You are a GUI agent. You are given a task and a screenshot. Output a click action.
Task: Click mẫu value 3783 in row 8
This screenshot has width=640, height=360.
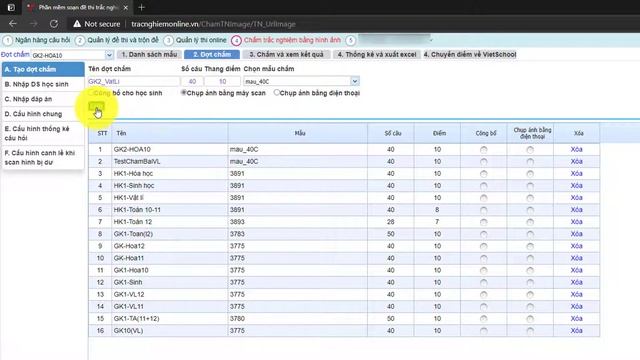pos(237,234)
